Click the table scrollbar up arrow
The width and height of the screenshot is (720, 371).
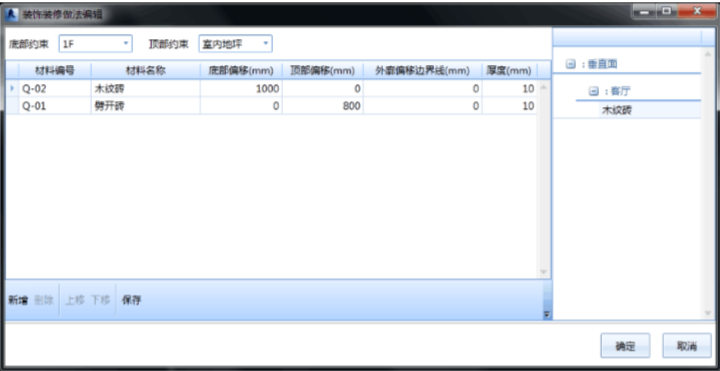pyautogui.click(x=544, y=87)
